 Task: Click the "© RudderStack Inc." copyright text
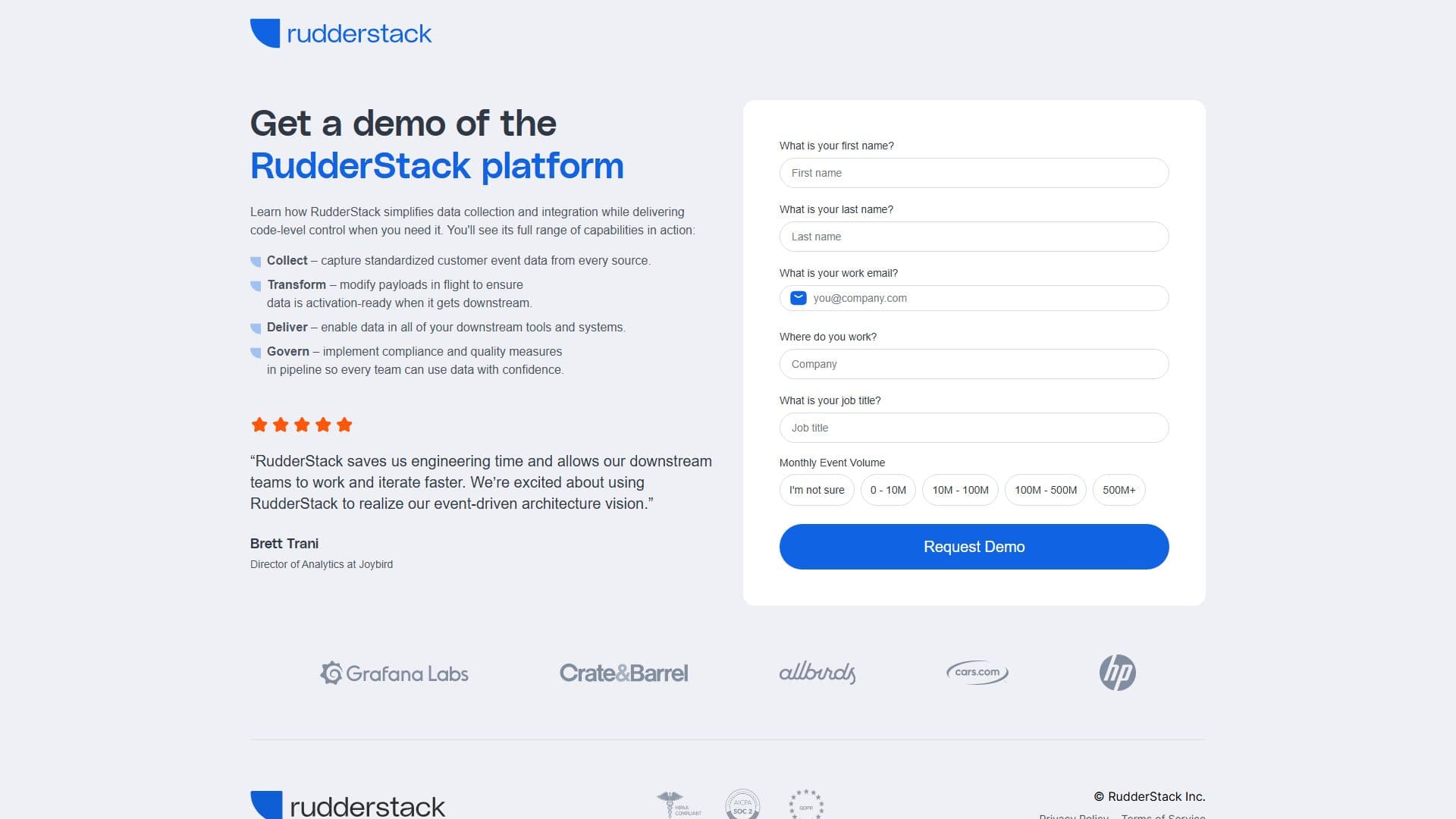[1150, 796]
